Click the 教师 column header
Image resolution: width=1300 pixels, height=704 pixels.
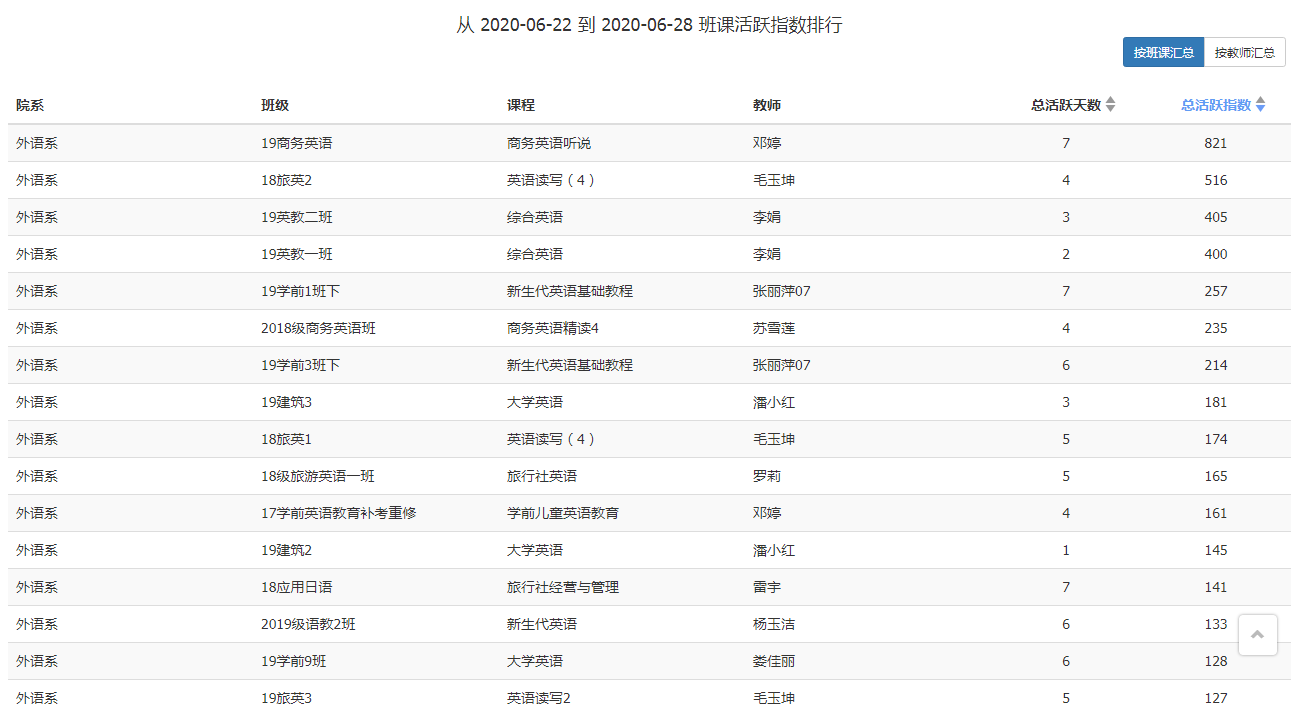pyautogui.click(x=767, y=105)
